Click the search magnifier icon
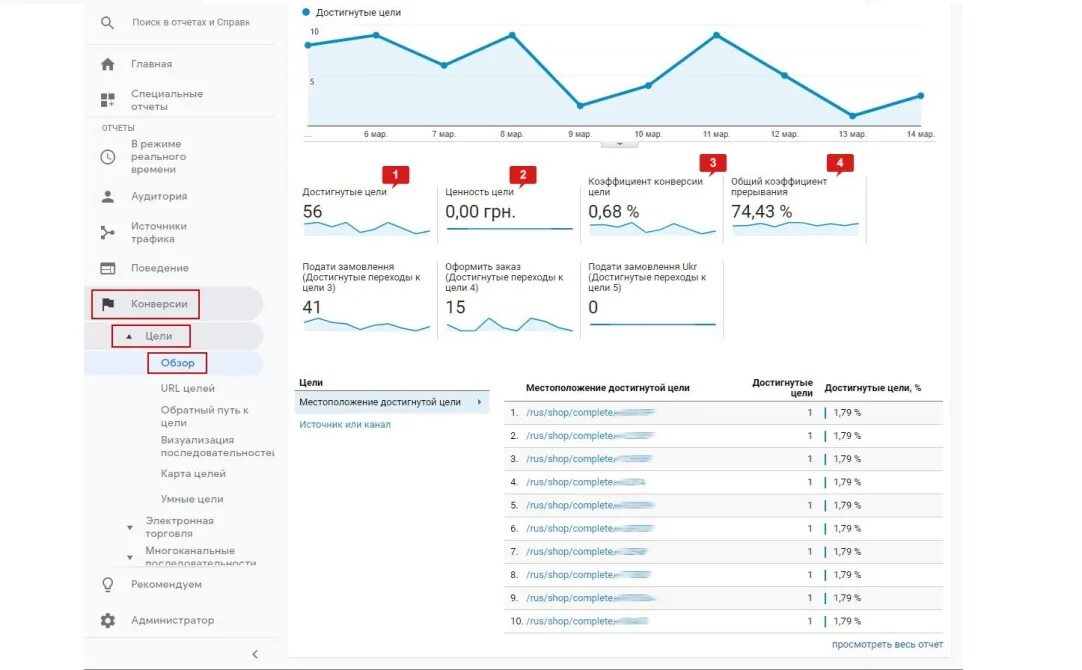The image size is (1082, 670). (x=107, y=23)
